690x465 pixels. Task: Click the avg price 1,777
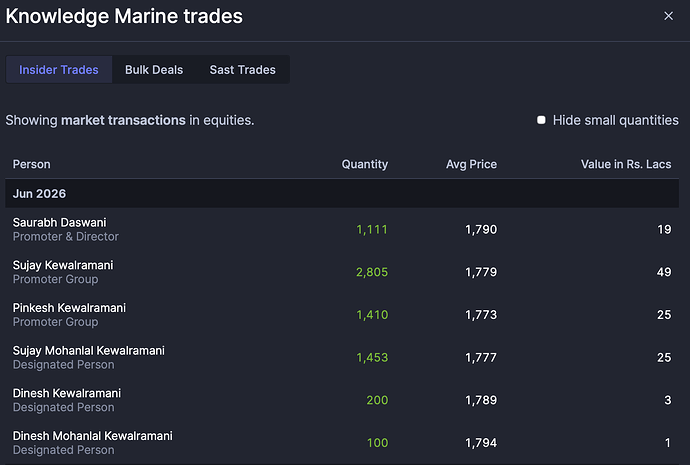[x=481, y=357]
